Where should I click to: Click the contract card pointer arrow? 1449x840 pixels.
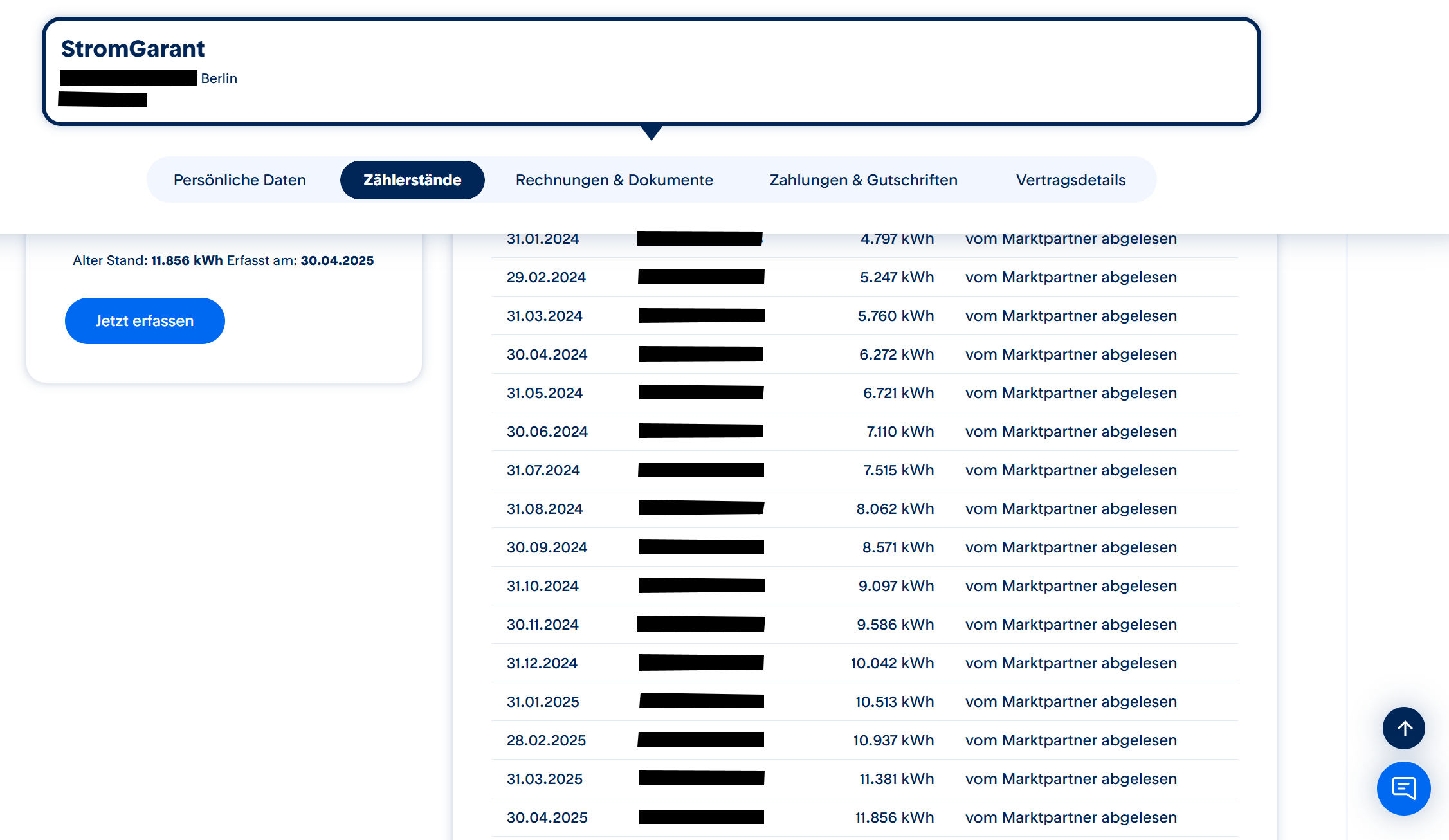[652, 132]
